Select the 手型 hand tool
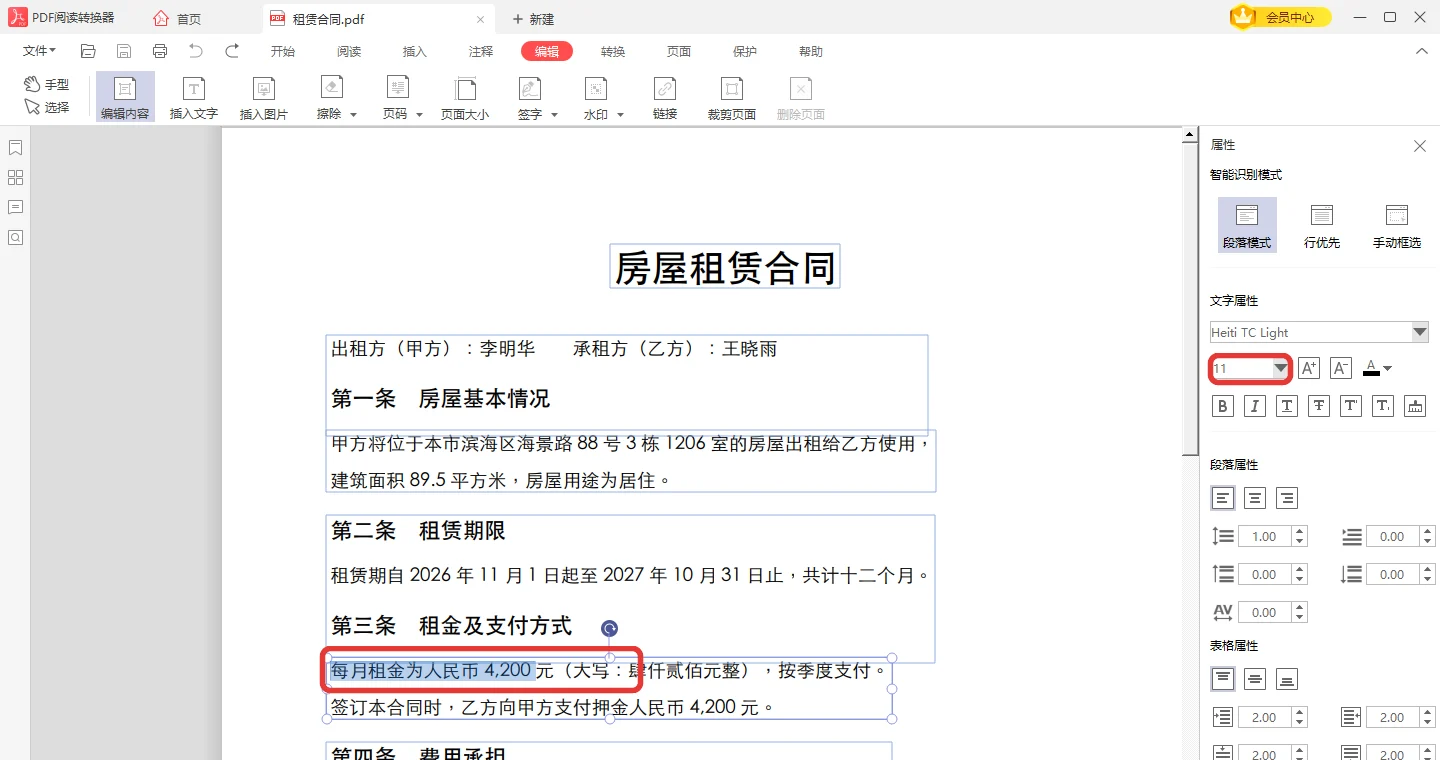 pos(47,85)
